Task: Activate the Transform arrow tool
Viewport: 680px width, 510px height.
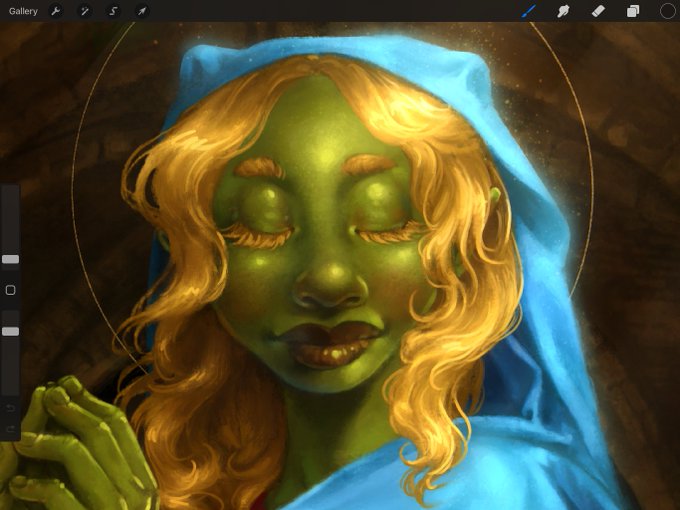Action: (x=142, y=11)
